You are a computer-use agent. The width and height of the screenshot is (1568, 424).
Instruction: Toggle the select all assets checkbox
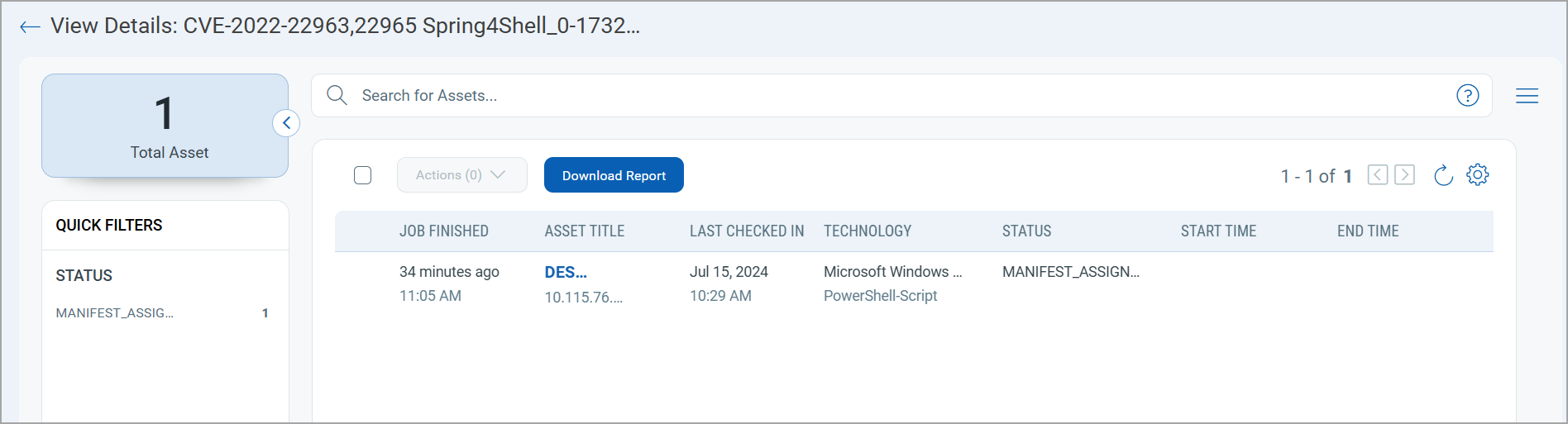[x=362, y=175]
